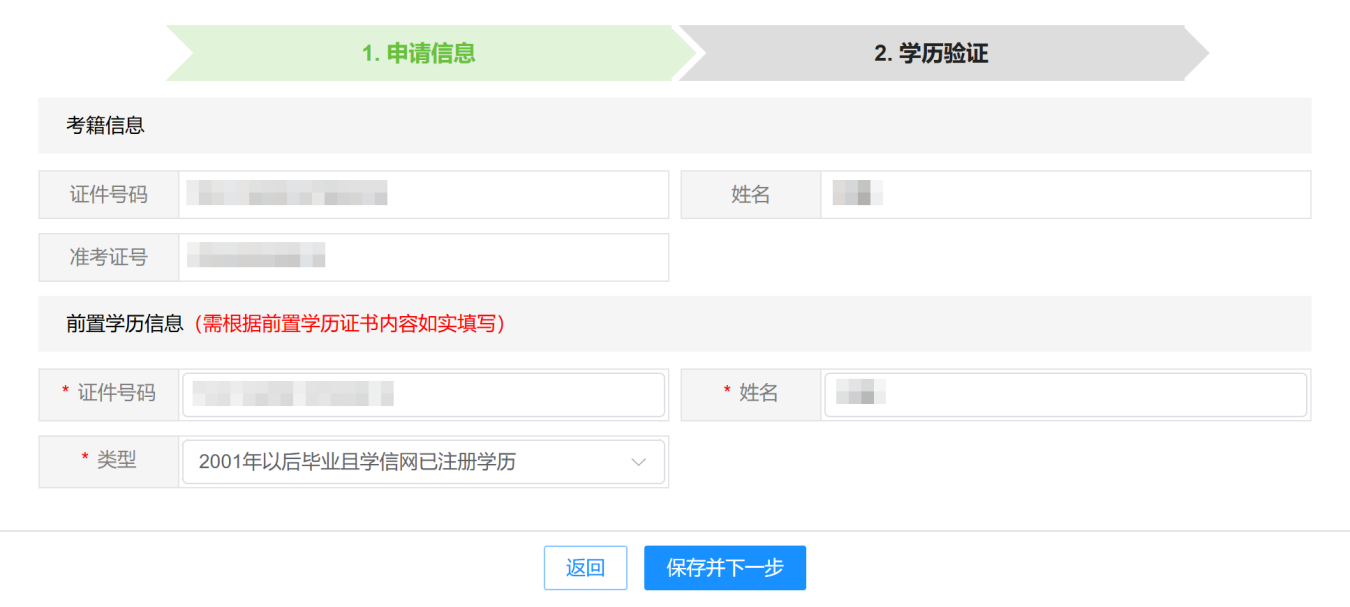Click the 准考证号 input field
This screenshot has width=1350, height=607.
(420, 257)
